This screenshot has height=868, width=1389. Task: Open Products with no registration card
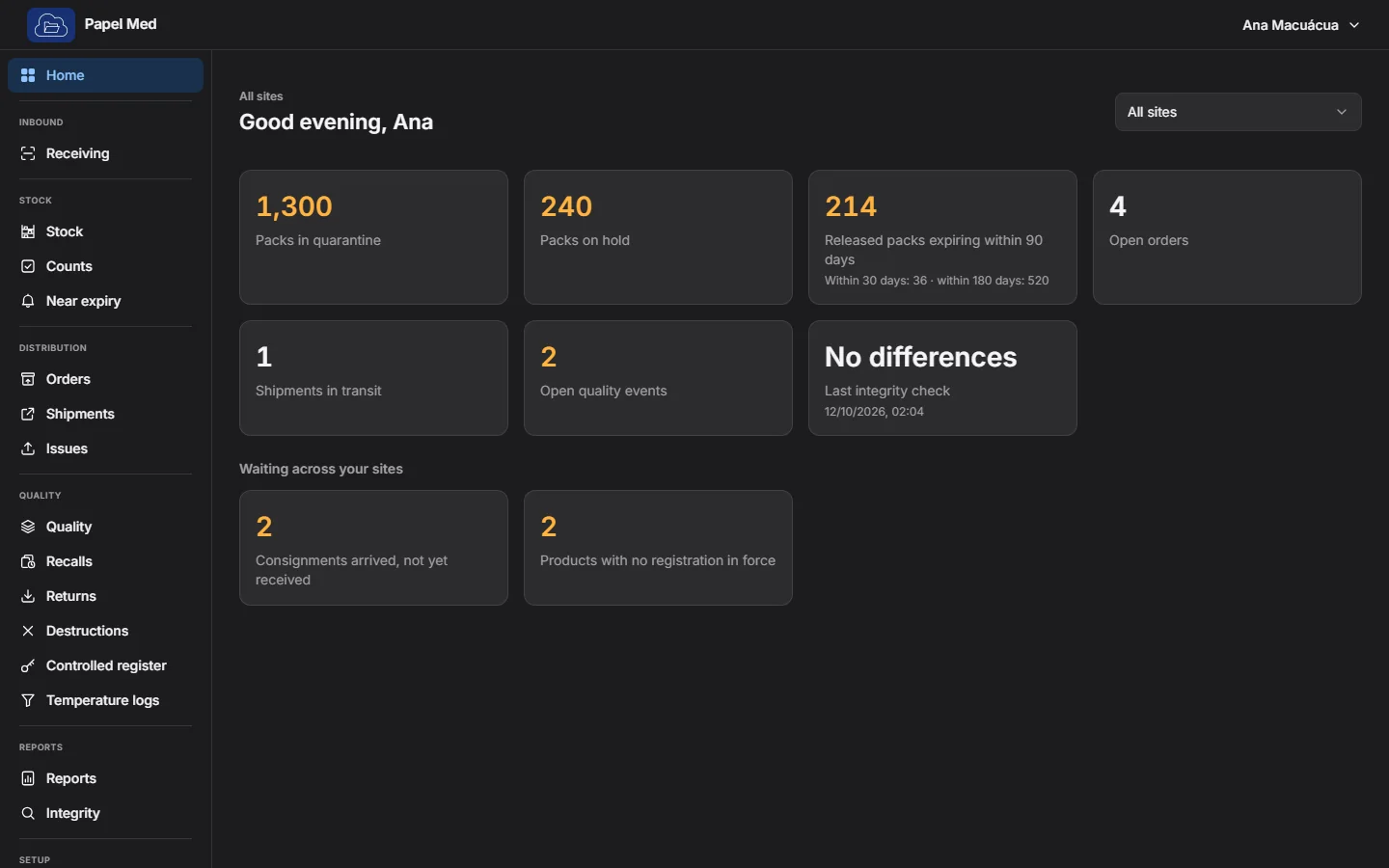[658, 548]
